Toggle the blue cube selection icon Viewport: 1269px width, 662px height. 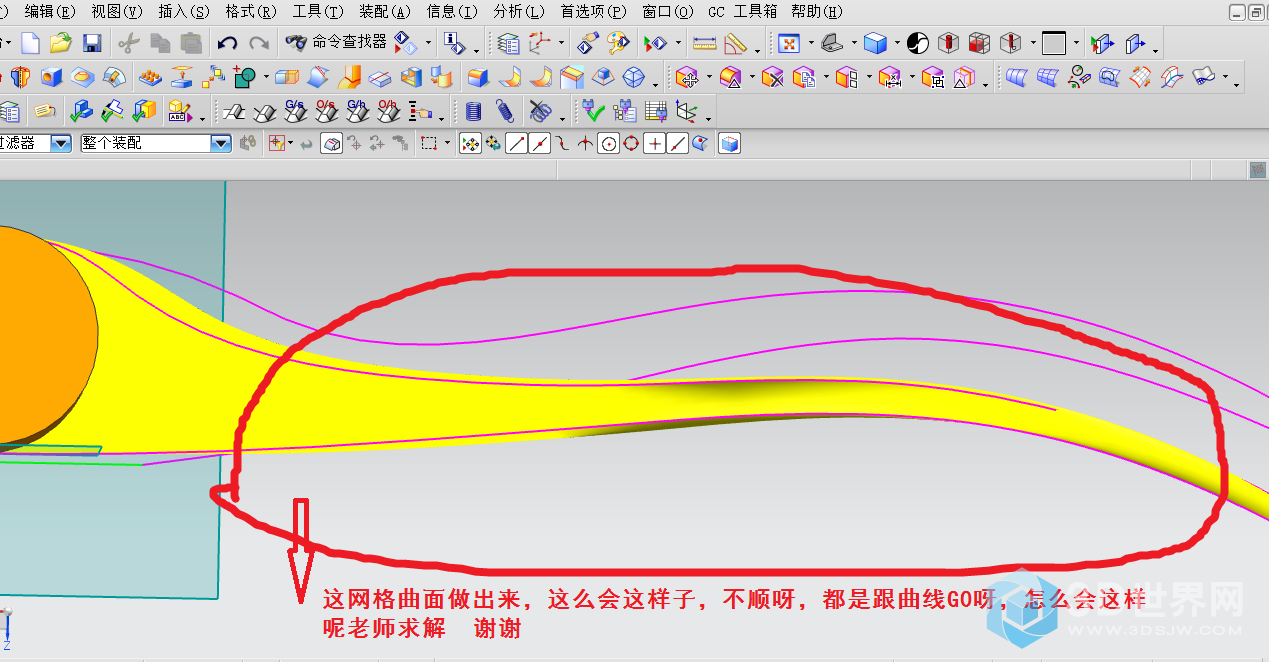click(x=729, y=143)
